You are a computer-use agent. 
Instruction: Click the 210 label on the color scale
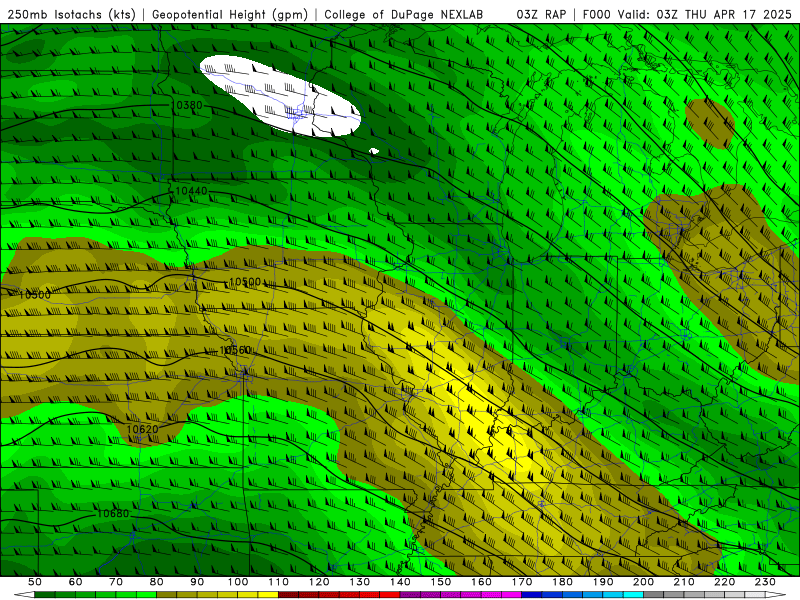point(684,582)
